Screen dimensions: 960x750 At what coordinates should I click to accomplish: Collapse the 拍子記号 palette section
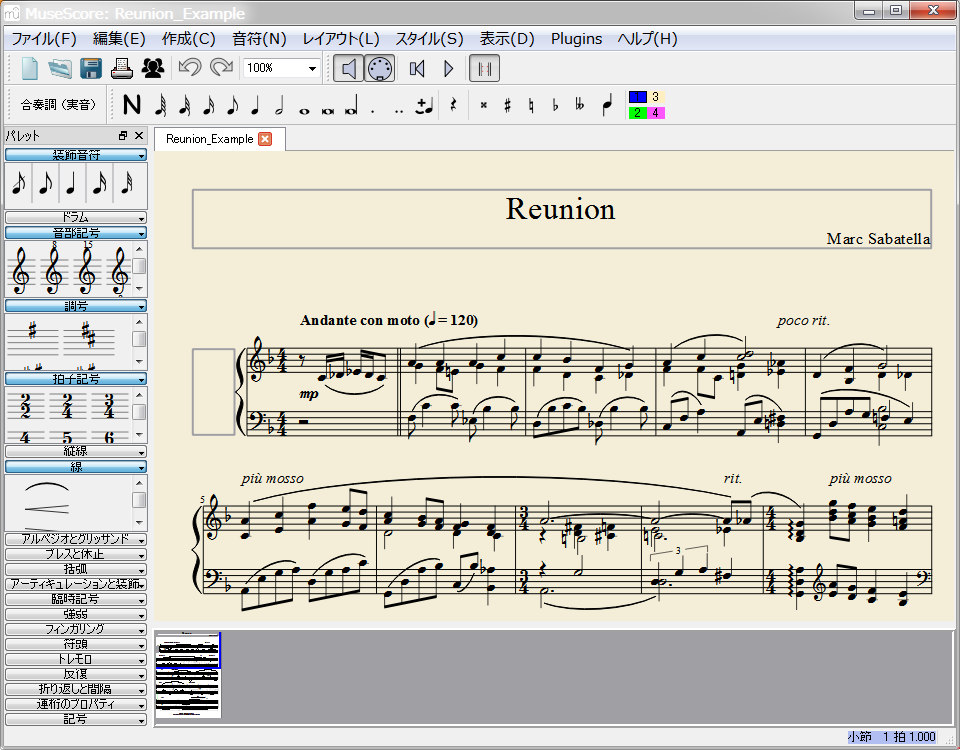click(x=76, y=379)
